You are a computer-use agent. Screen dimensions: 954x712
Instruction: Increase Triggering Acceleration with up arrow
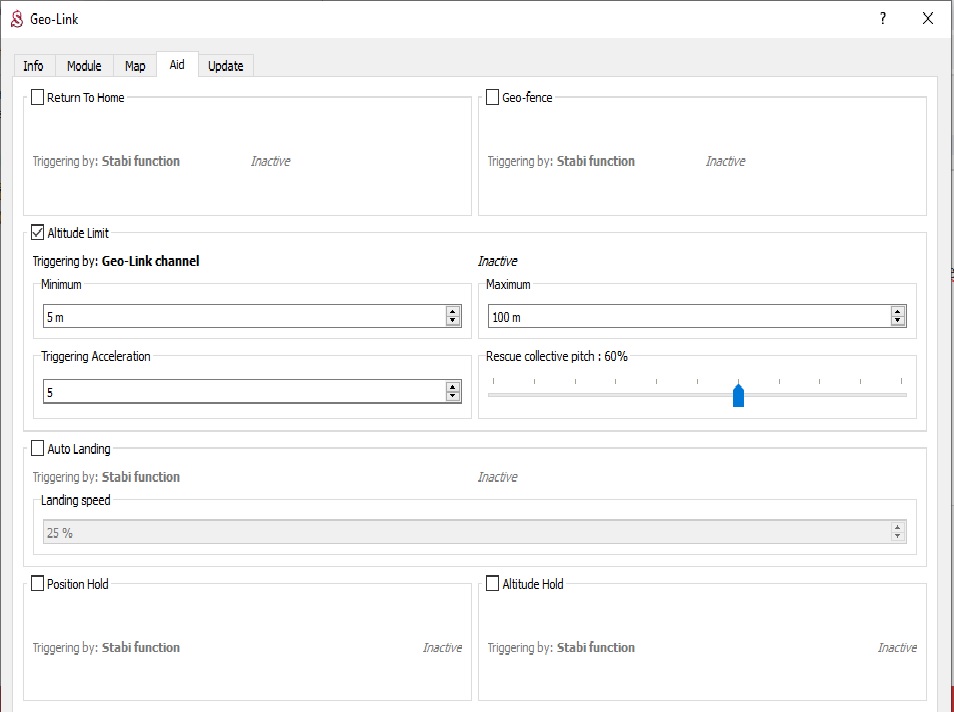(x=453, y=387)
